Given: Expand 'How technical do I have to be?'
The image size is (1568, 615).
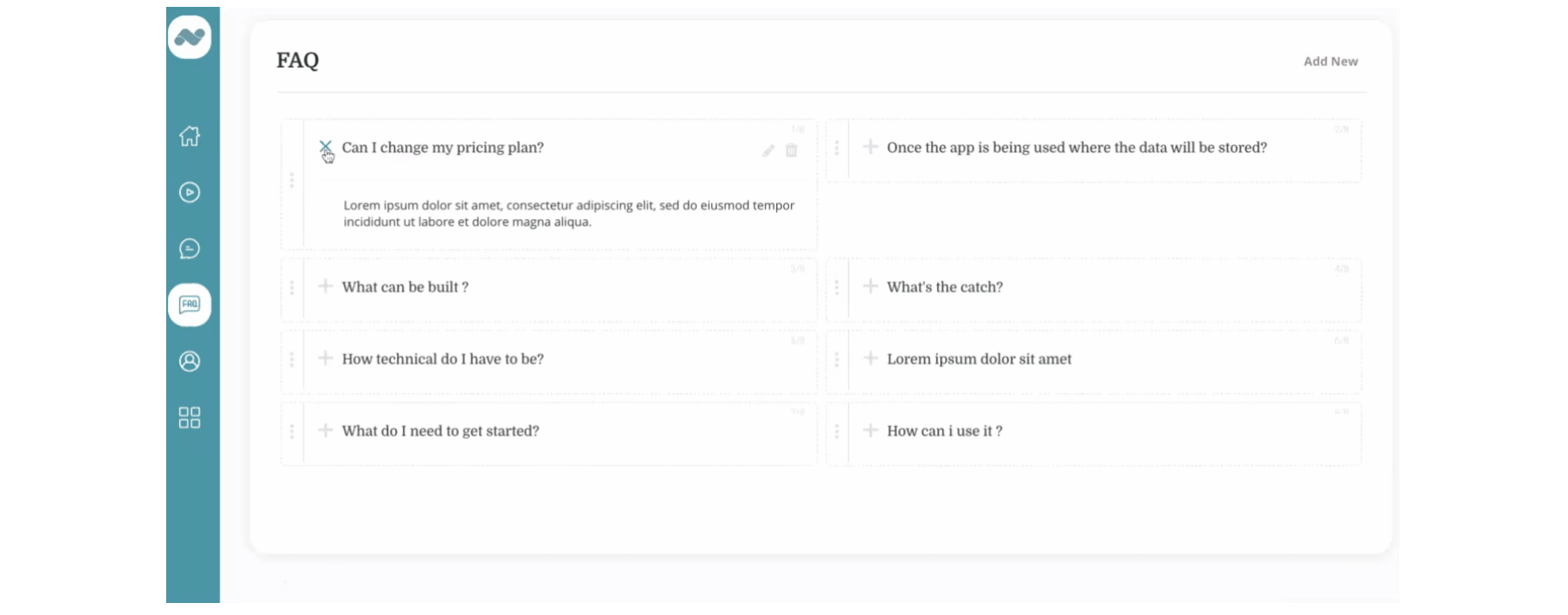Looking at the screenshot, I should click(326, 358).
